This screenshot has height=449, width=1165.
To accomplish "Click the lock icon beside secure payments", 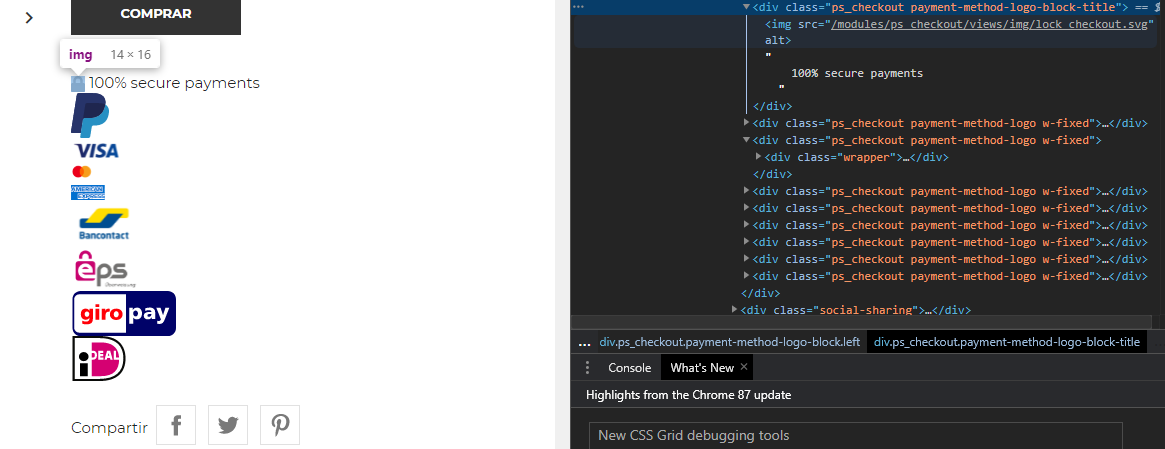I will point(78,83).
